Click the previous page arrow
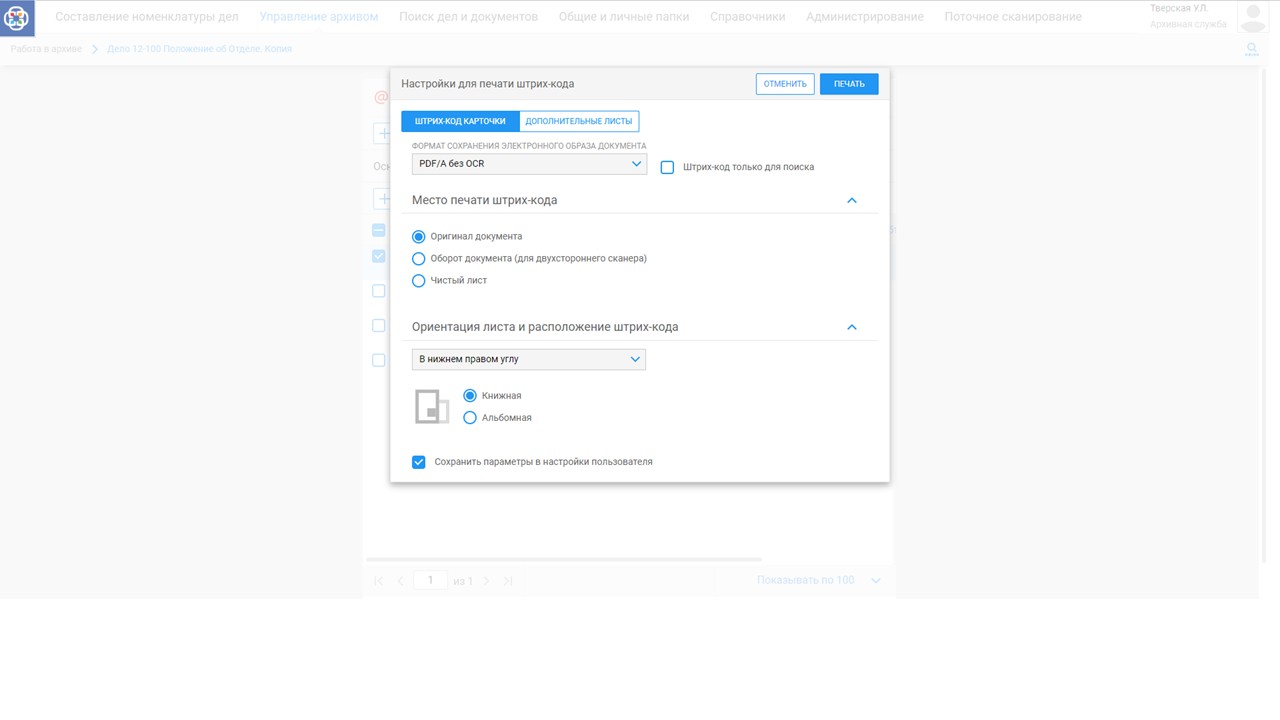 (x=400, y=581)
